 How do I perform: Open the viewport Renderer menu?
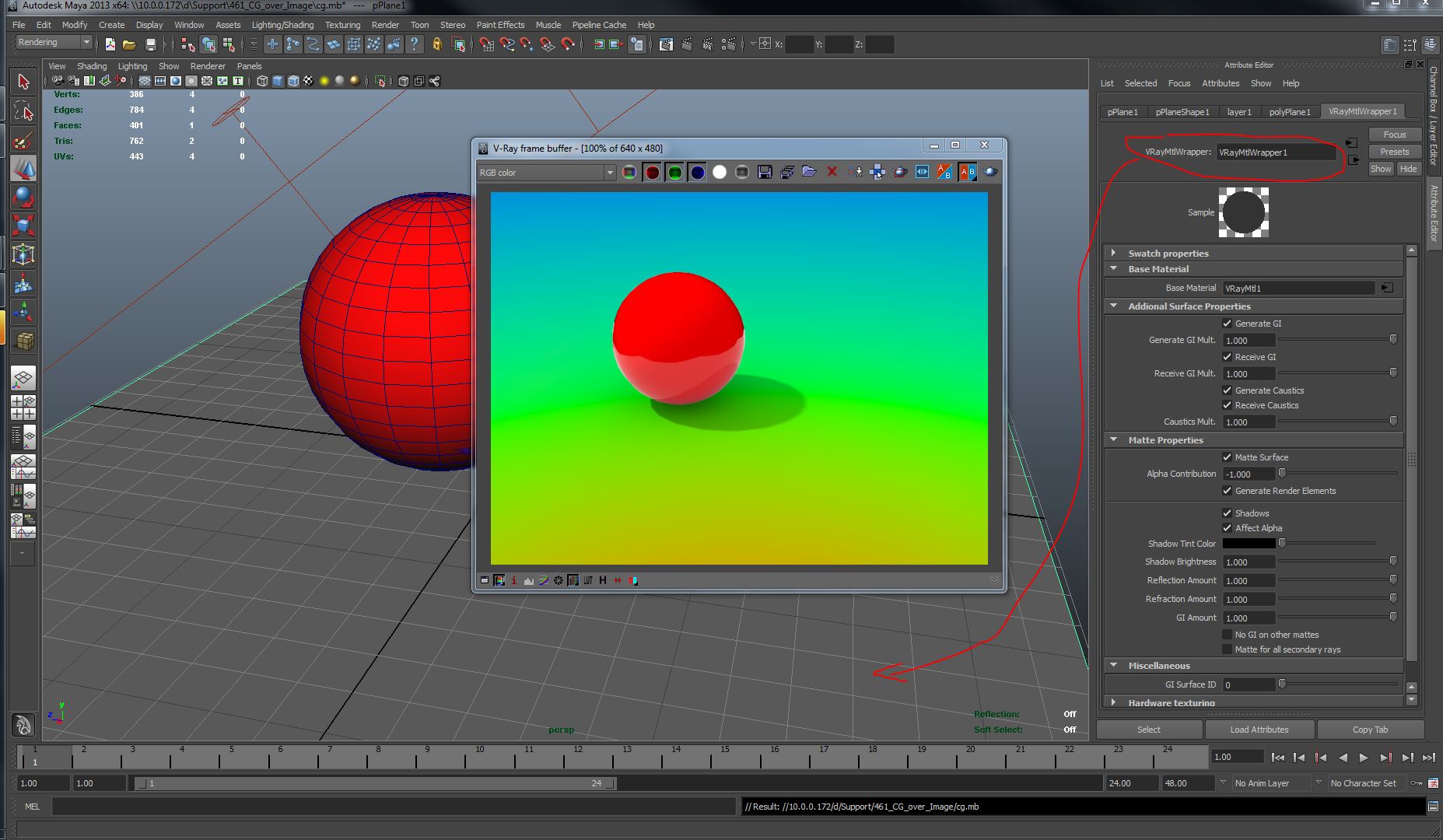click(208, 66)
